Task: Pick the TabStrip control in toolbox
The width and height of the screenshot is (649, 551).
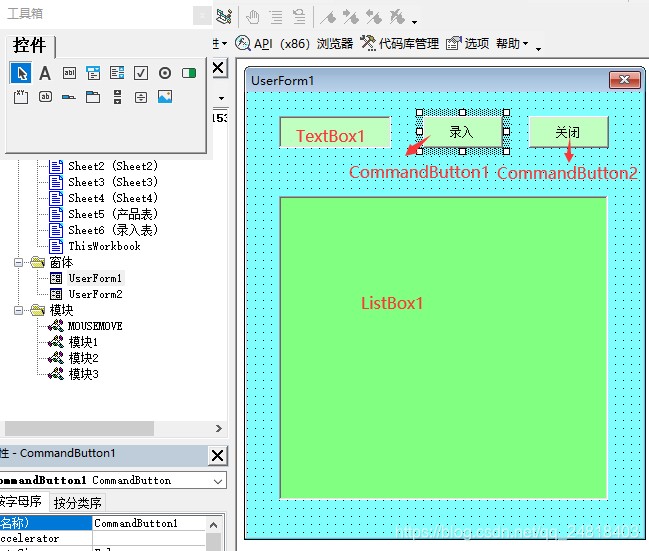Action: pos(69,97)
